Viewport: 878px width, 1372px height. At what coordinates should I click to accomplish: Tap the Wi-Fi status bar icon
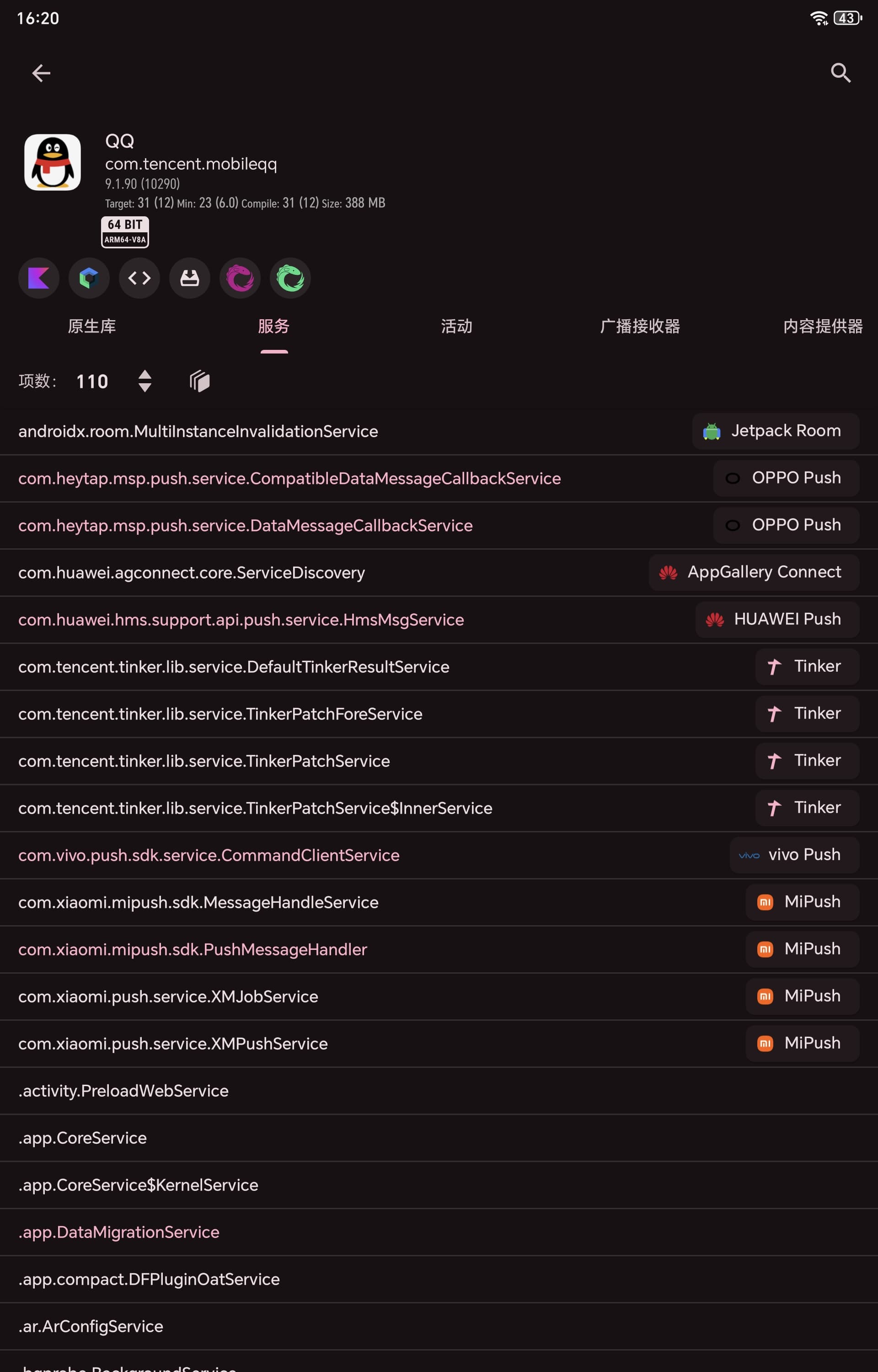coord(819,18)
